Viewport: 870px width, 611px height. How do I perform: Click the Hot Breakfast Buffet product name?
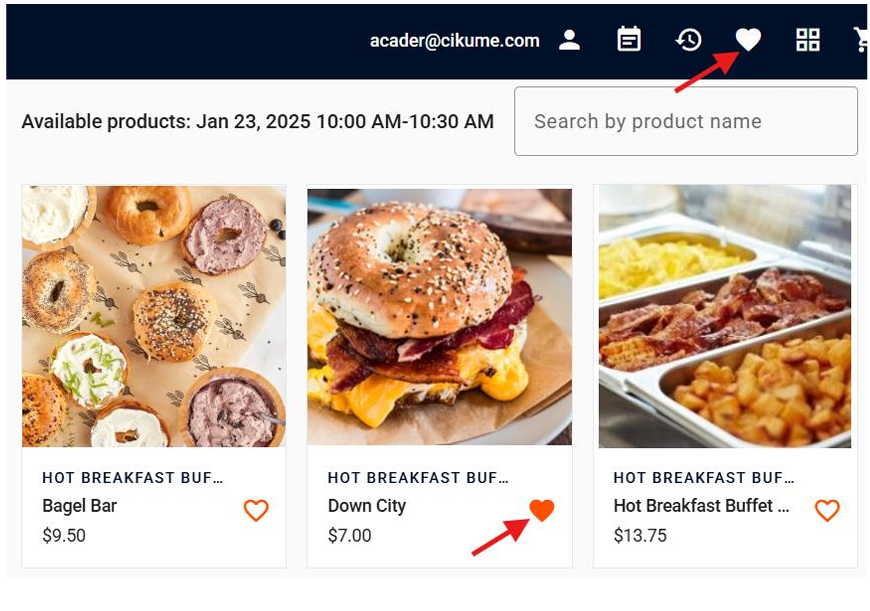[700, 506]
